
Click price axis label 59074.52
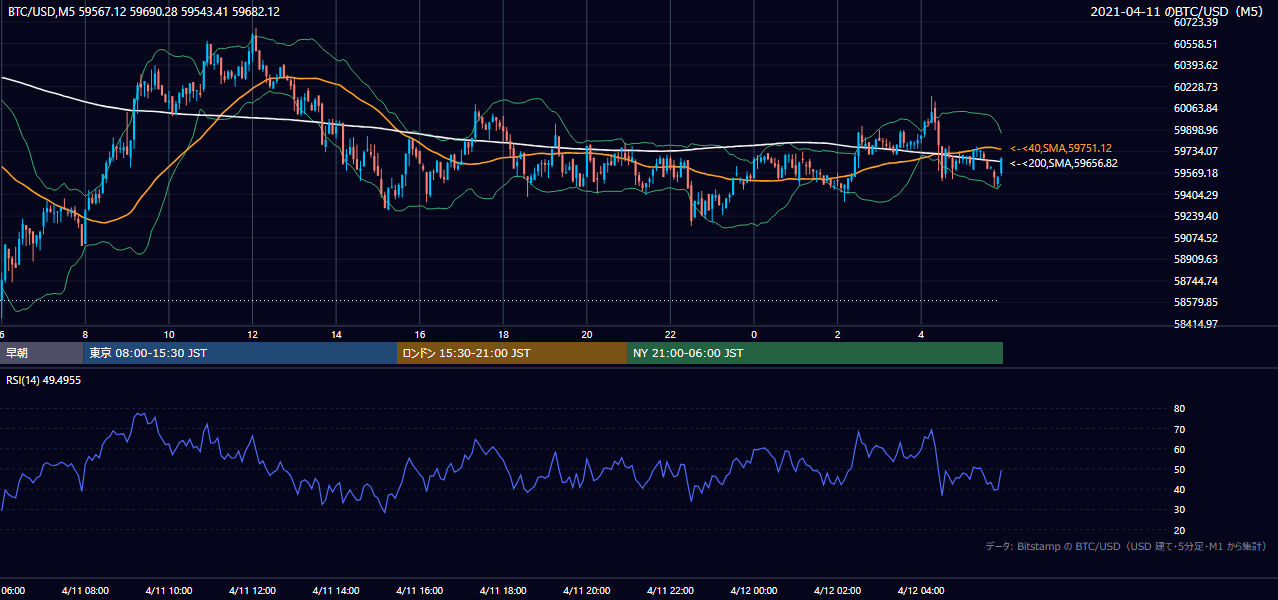1195,238
